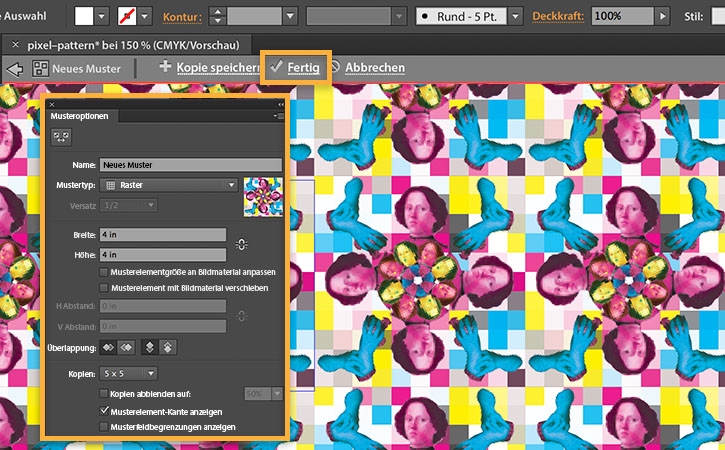Open the Musteroptionen panel flyout menu
The image size is (725, 450).
[x=279, y=116]
